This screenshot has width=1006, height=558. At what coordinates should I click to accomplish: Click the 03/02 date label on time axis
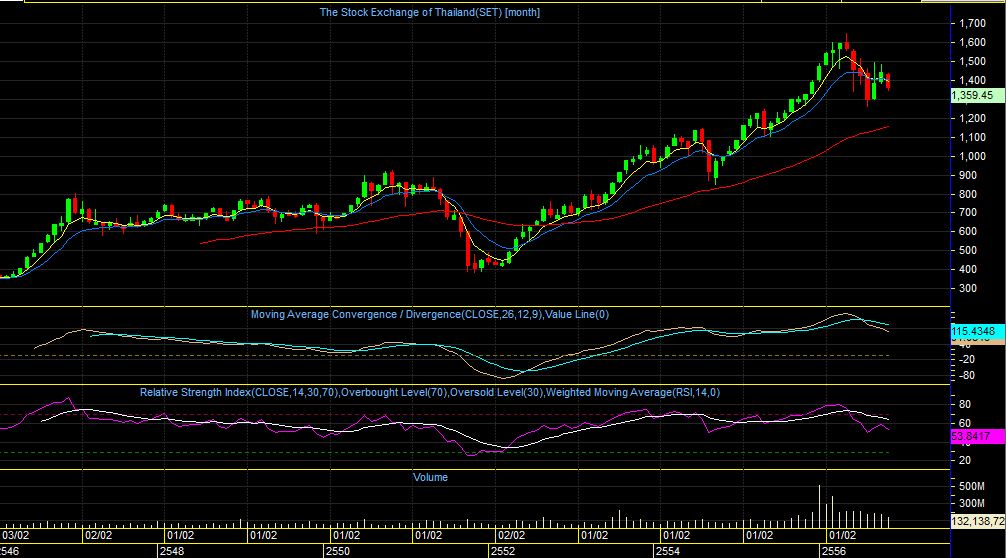coord(15,535)
